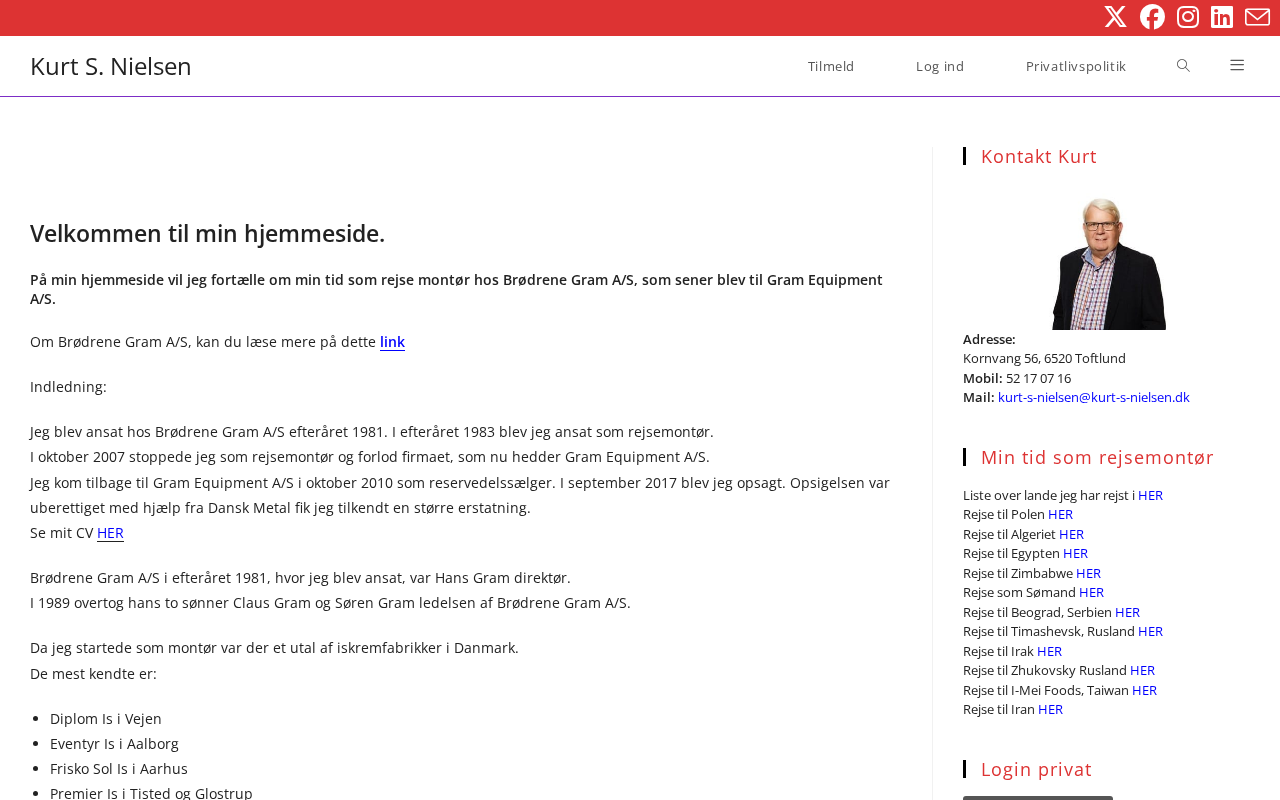This screenshot has width=1280, height=800.
Task: Open HER link for Rejse som Sømand
Action: click(x=1091, y=592)
